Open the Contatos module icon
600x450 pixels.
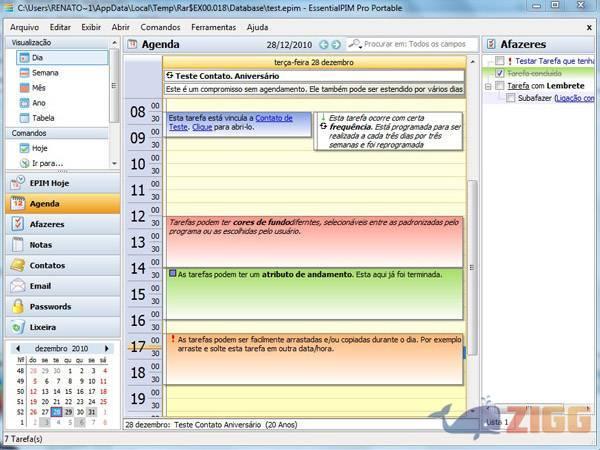pyautogui.click(x=17, y=265)
